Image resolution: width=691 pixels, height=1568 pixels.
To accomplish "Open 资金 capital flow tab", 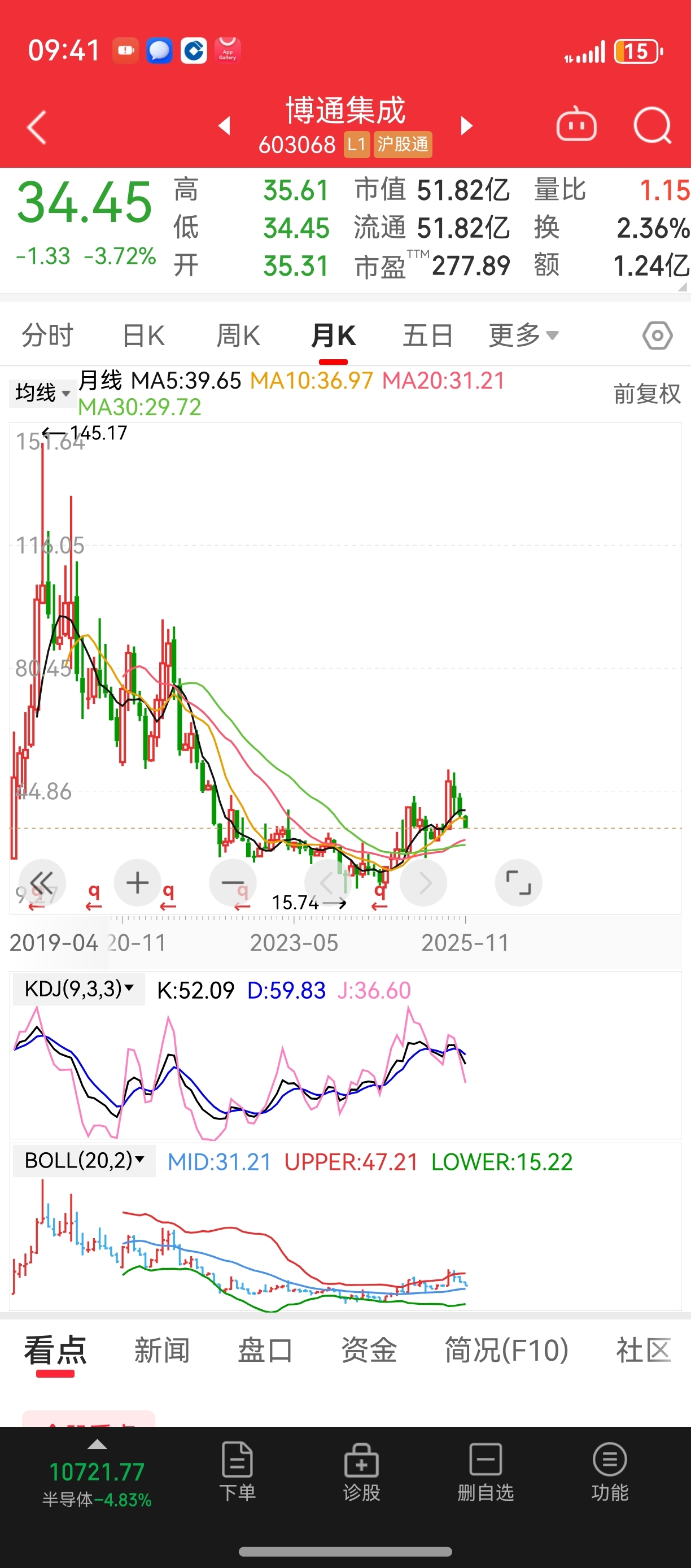I will (x=369, y=1351).
